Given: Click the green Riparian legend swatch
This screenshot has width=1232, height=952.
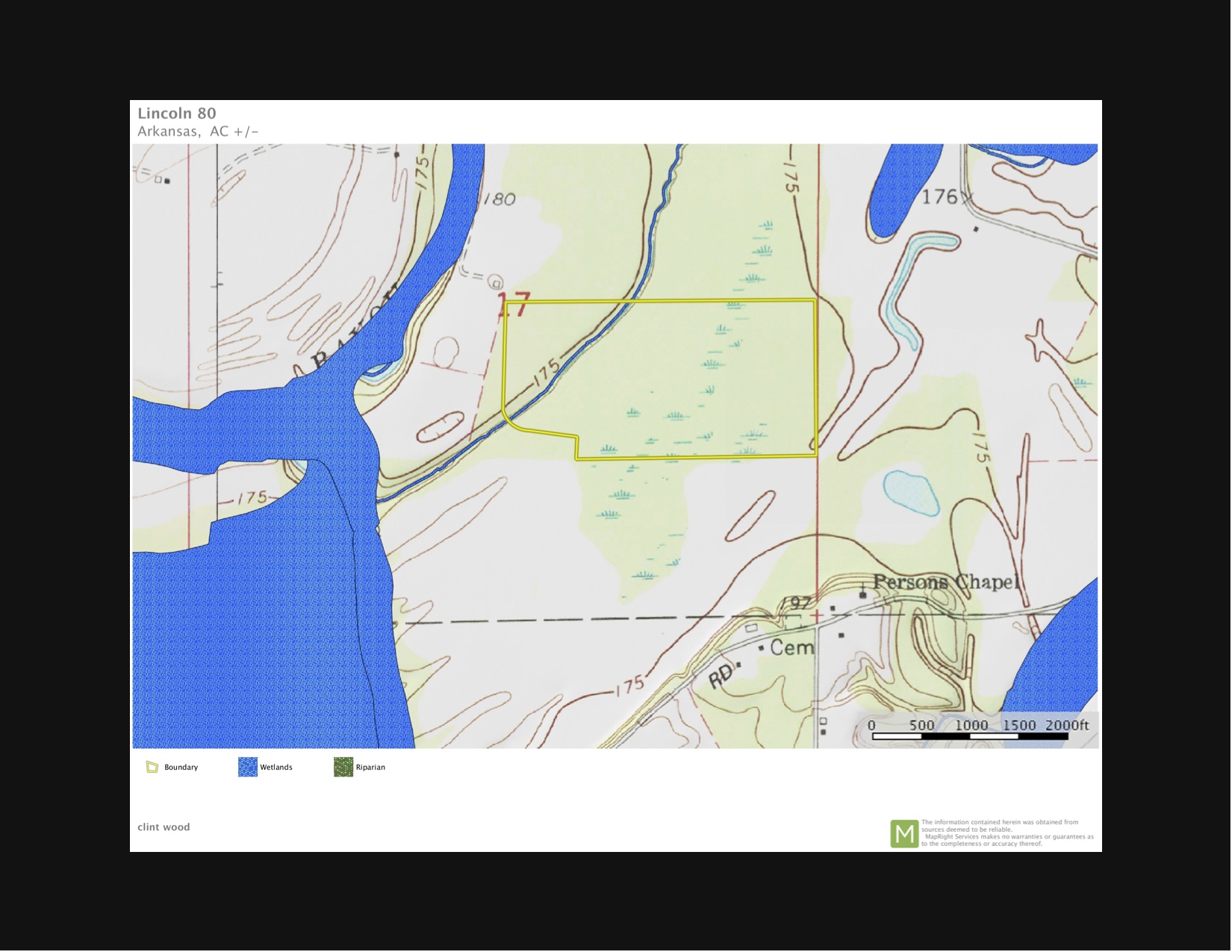Looking at the screenshot, I should 343,767.
